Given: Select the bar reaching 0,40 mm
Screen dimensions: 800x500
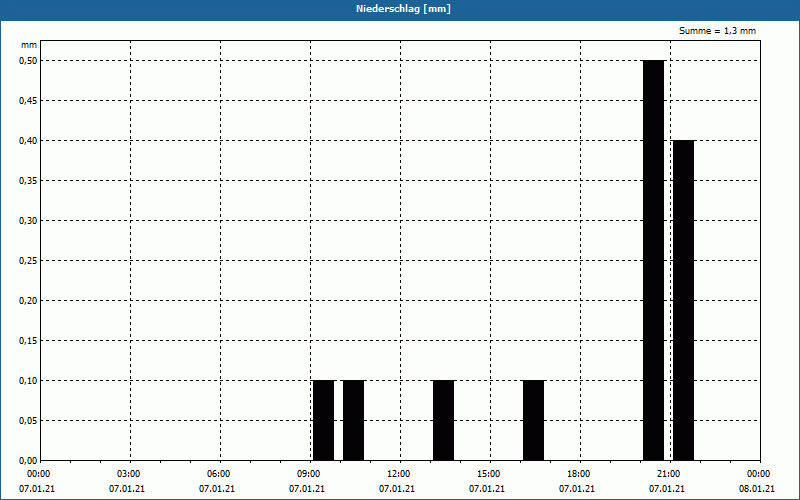Looking at the screenshot, I should 684,300.
